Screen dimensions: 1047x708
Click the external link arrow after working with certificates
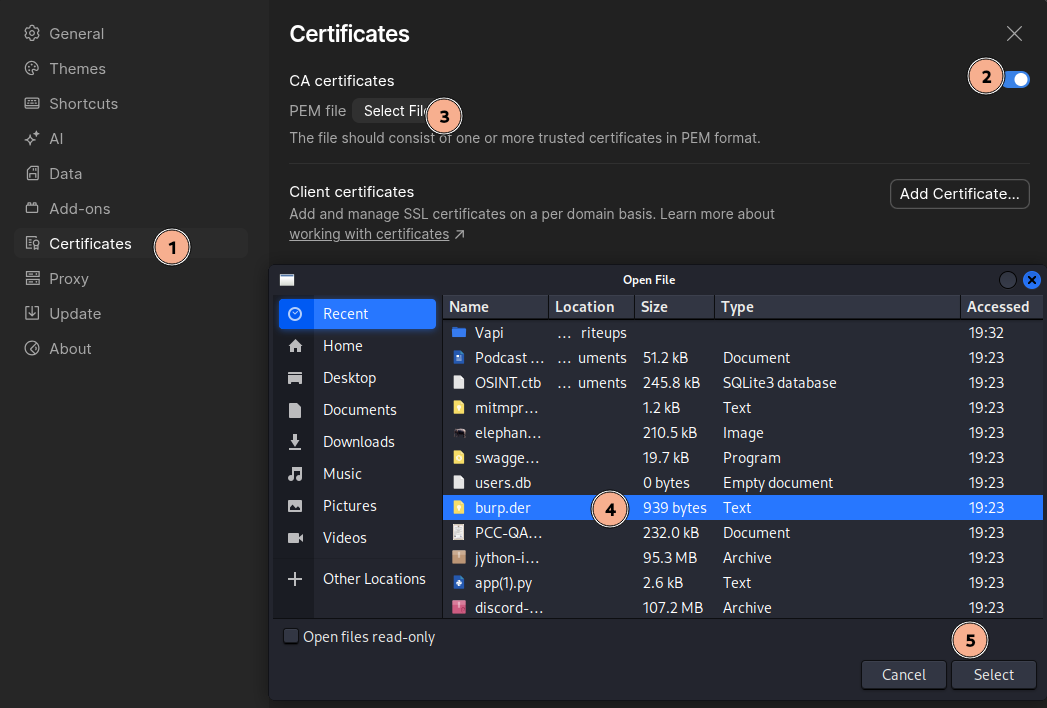pyautogui.click(x=459, y=234)
